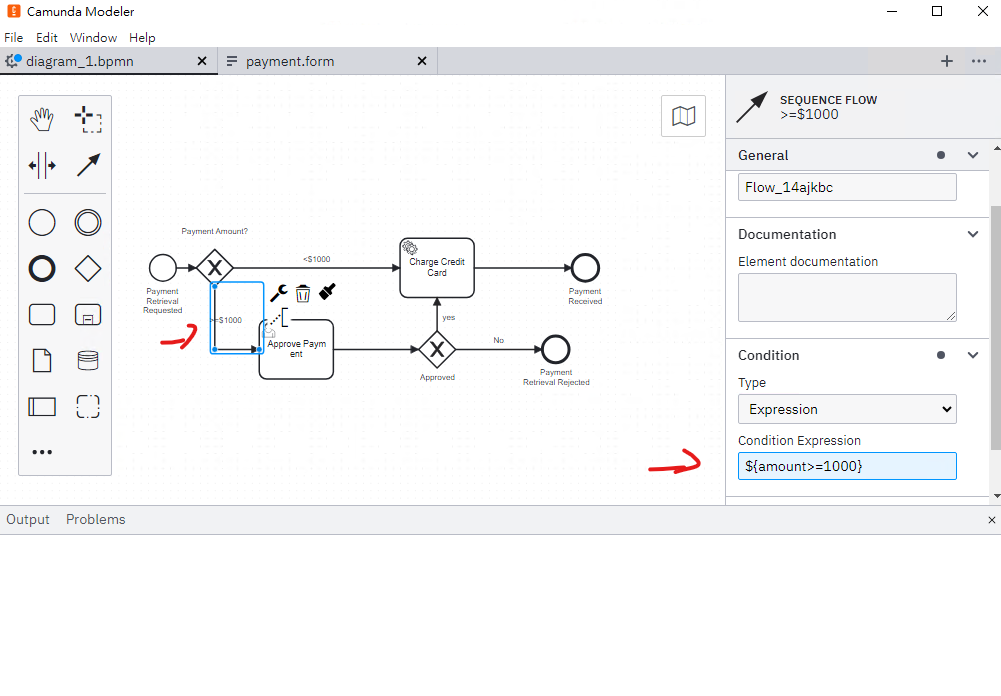Click the plus button to create new file
The image size is (1001, 696).
[x=947, y=61]
